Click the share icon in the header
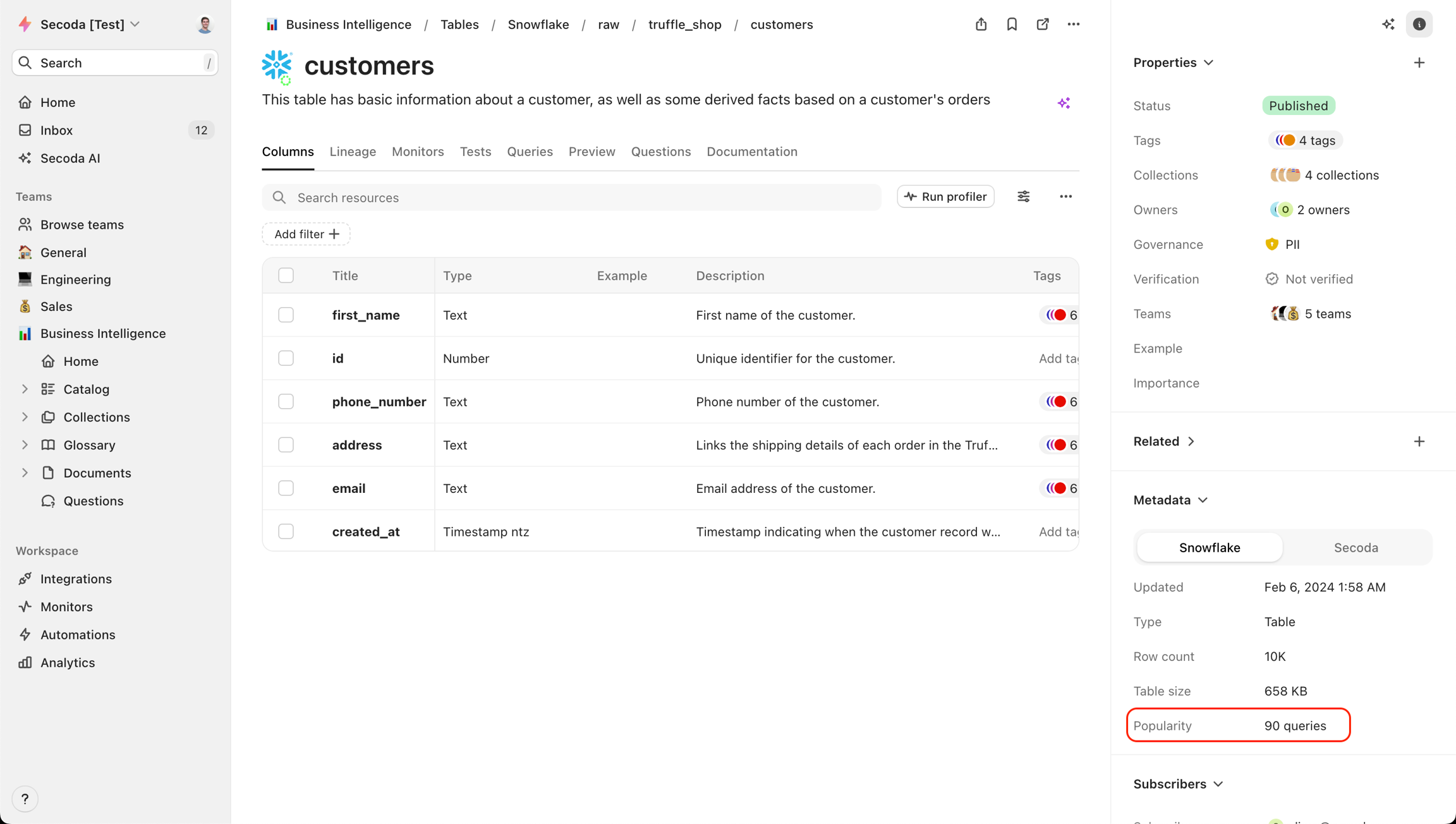The height and width of the screenshot is (824, 1456). coord(981,24)
